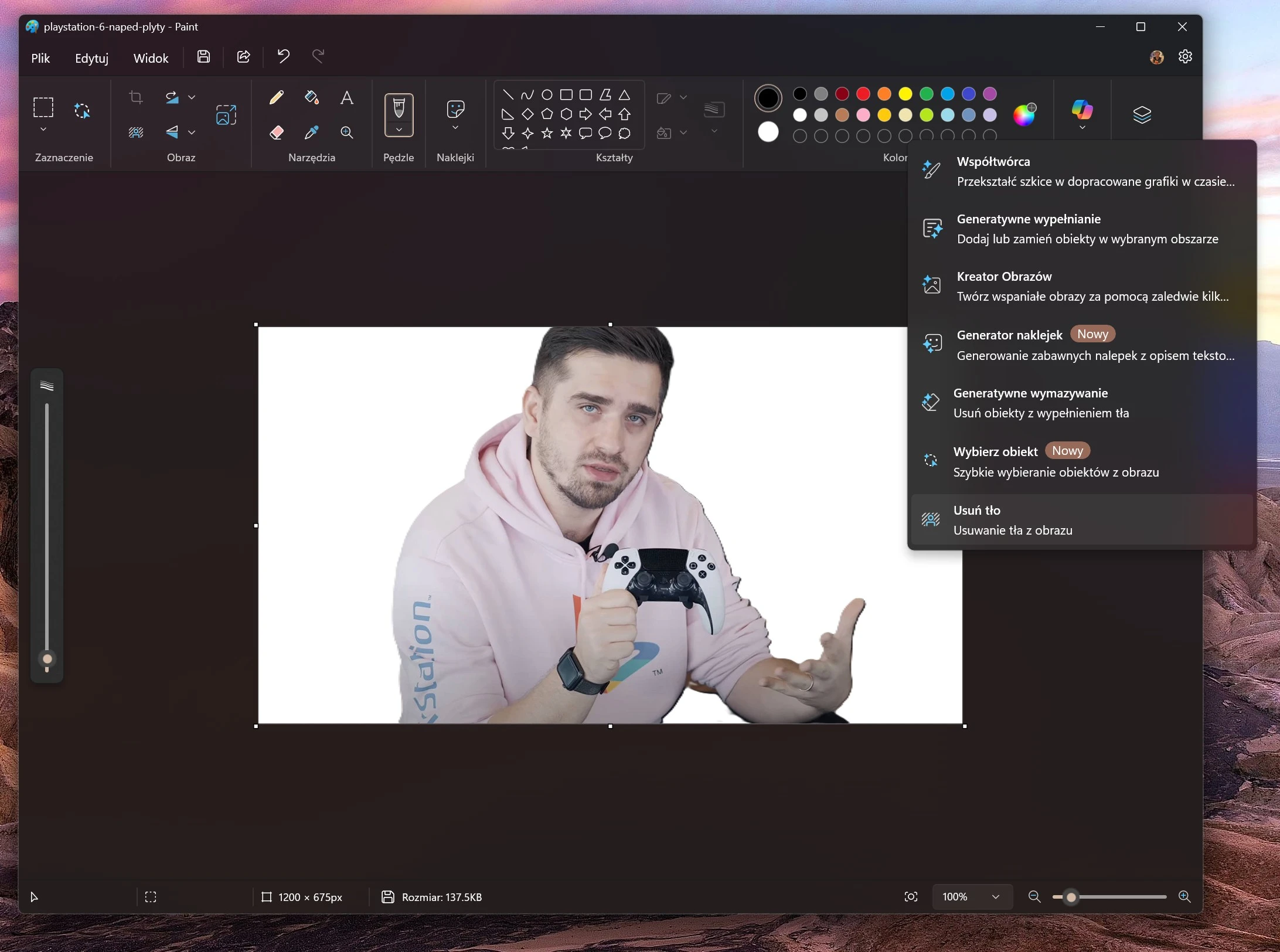Viewport: 1280px width, 952px height.
Task: Click the flip image icon
Action: point(172,132)
